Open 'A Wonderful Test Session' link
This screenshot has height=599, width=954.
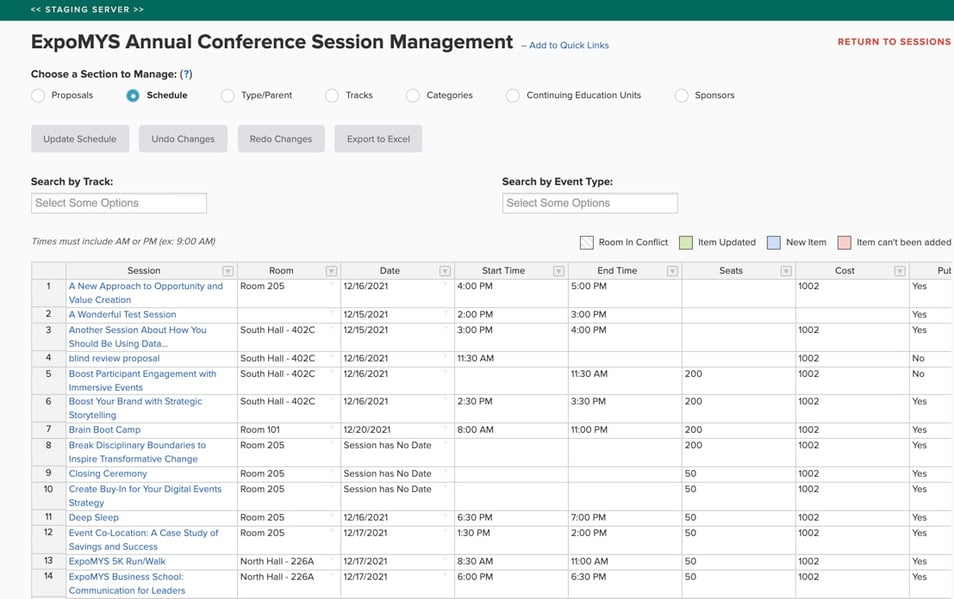pyautogui.click(x=122, y=314)
